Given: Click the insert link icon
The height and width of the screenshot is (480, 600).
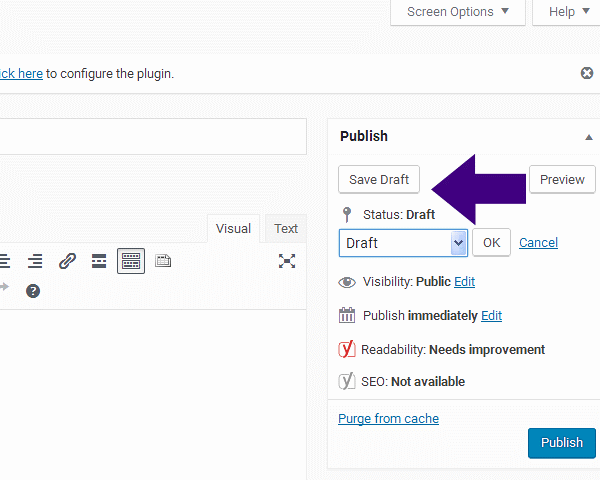Looking at the screenshot, I should click(x=67, y=262).
